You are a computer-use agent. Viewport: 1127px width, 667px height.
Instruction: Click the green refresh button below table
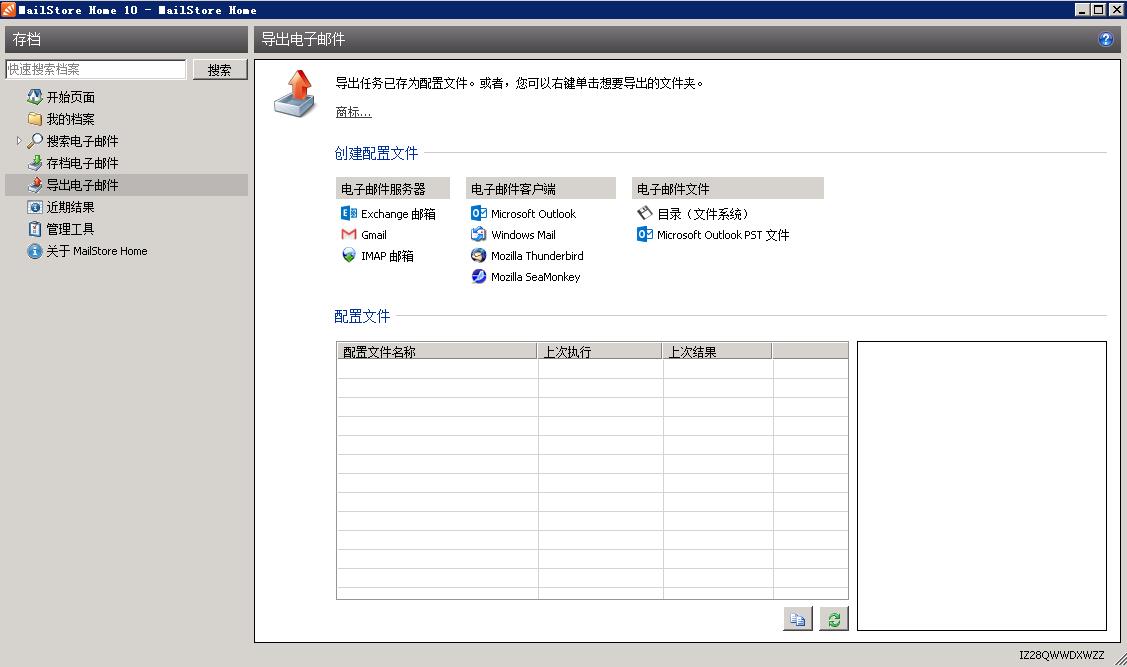coord(834,619)
